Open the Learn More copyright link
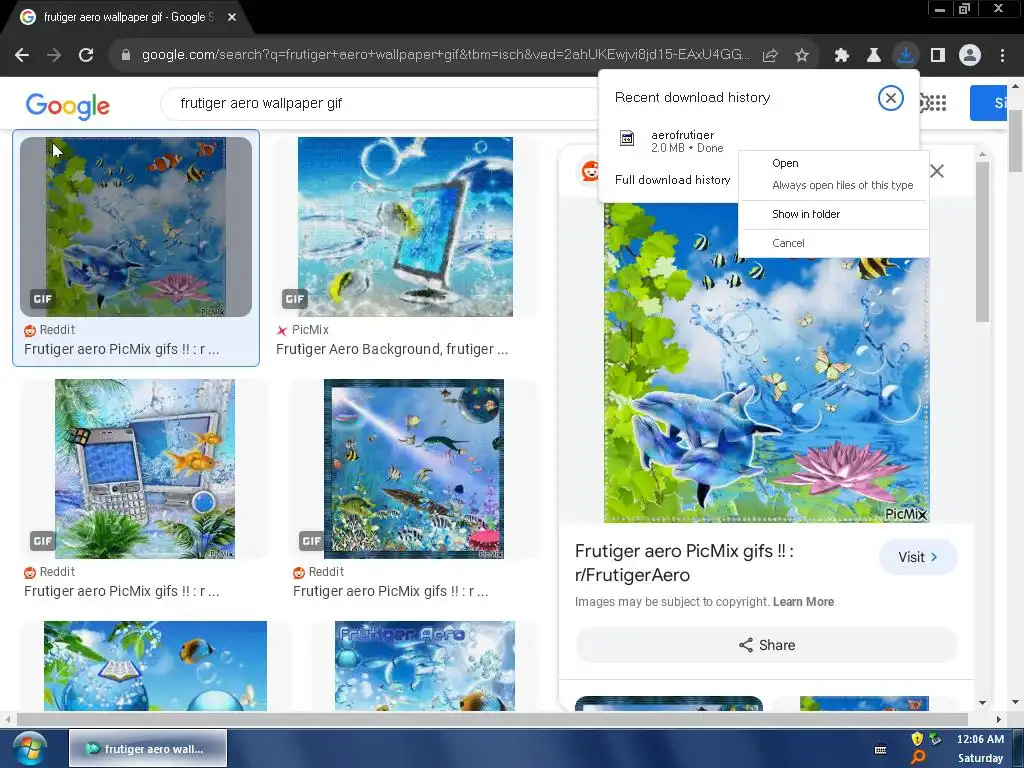 [803, 601]
